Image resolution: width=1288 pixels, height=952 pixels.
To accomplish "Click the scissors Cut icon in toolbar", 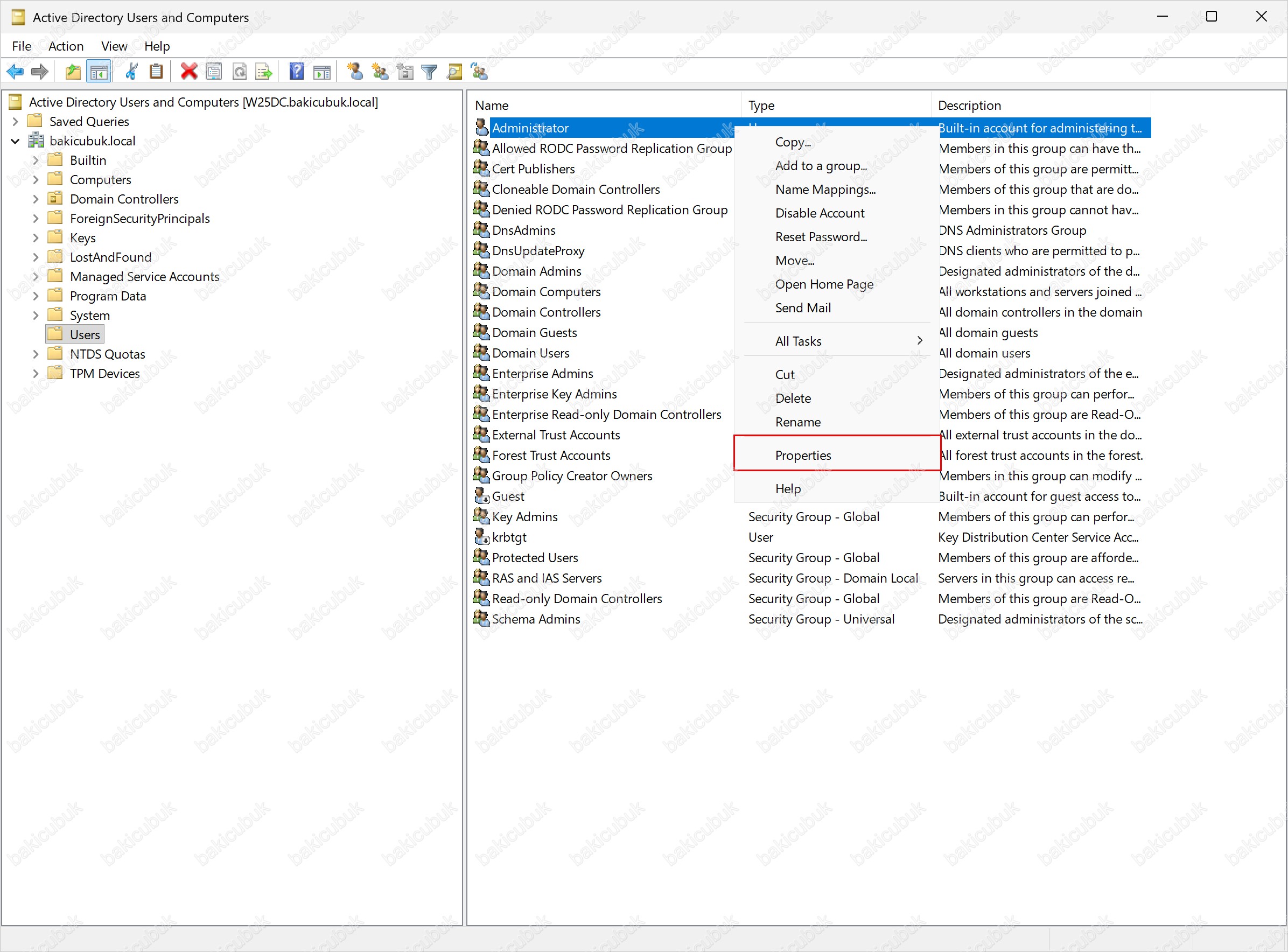I will (132, 72).
